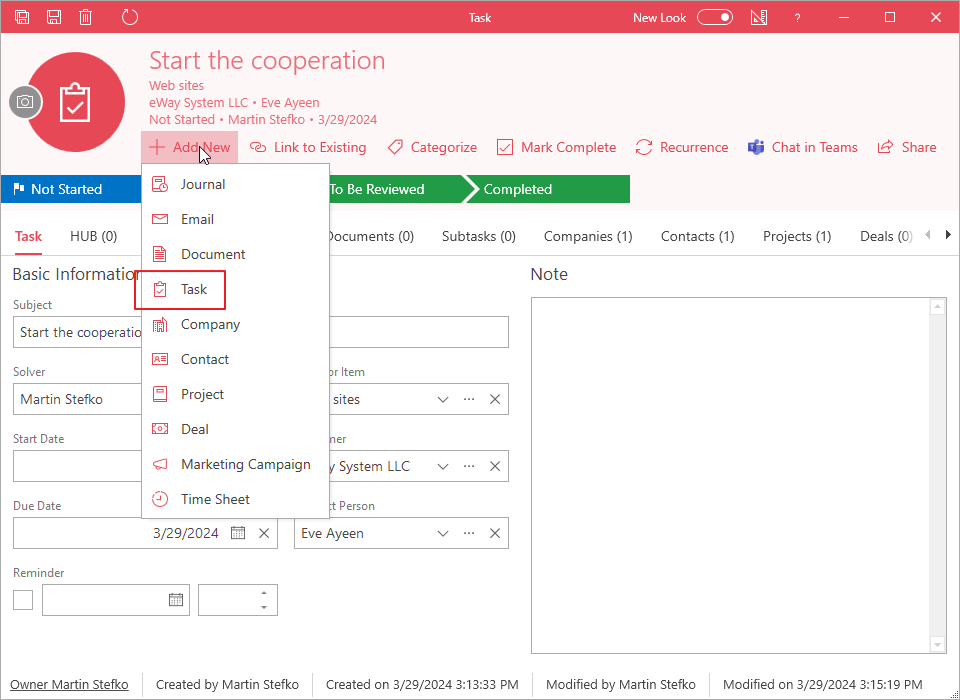Clear the Superior Item field
The image size is (960, 700).
[495, 399]
